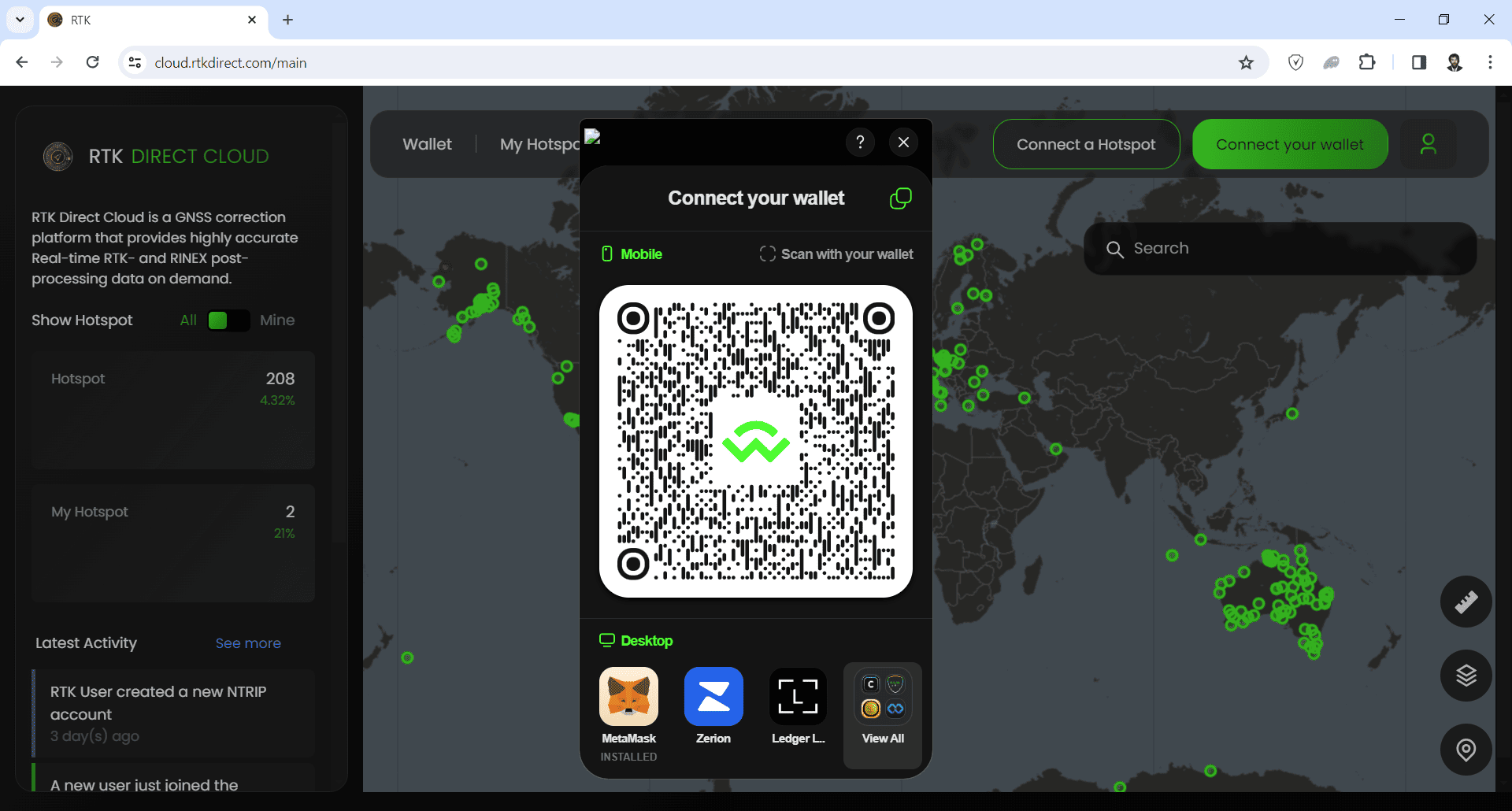Open browser extensions puzzle icon
This screenshot has height=811, width=1512.
[x=1367, y=62]
